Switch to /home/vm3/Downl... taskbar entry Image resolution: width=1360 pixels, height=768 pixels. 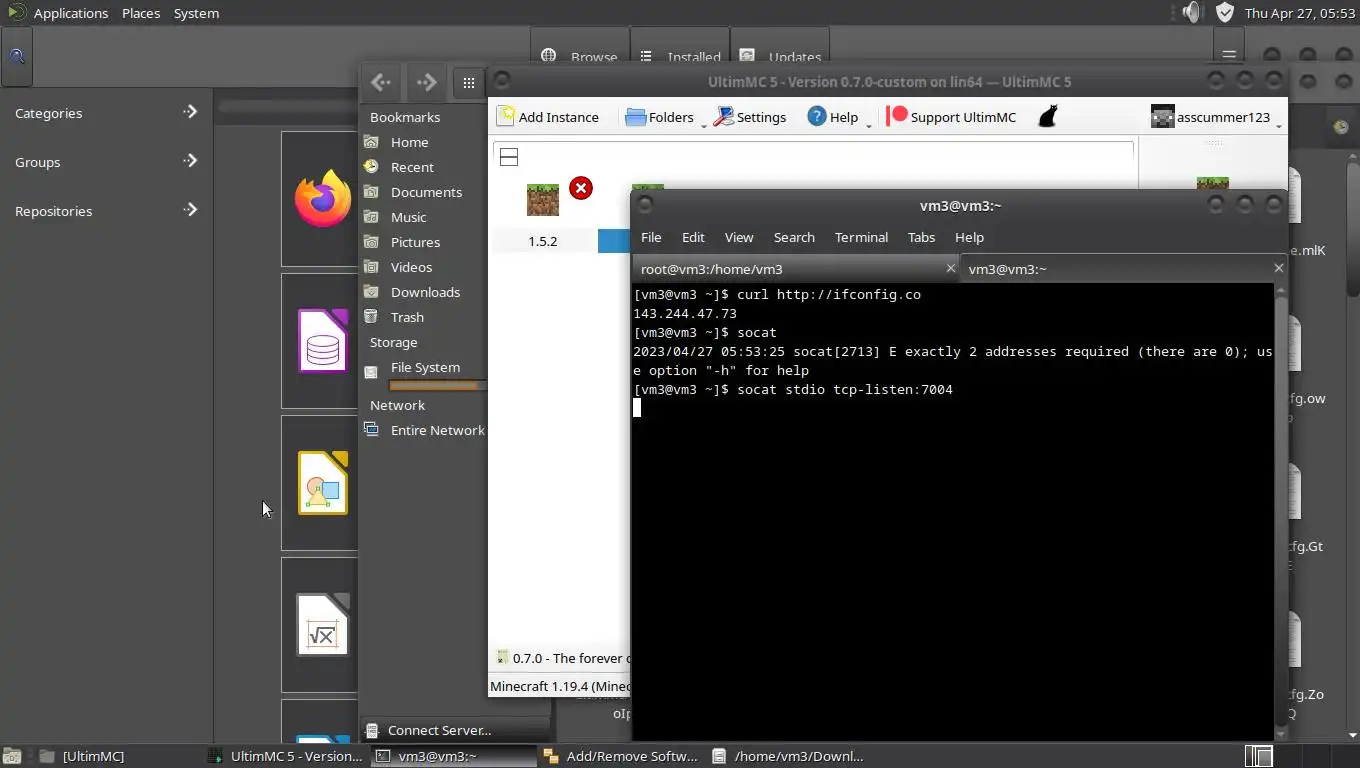pyautogui.click(x=788, y=756)
